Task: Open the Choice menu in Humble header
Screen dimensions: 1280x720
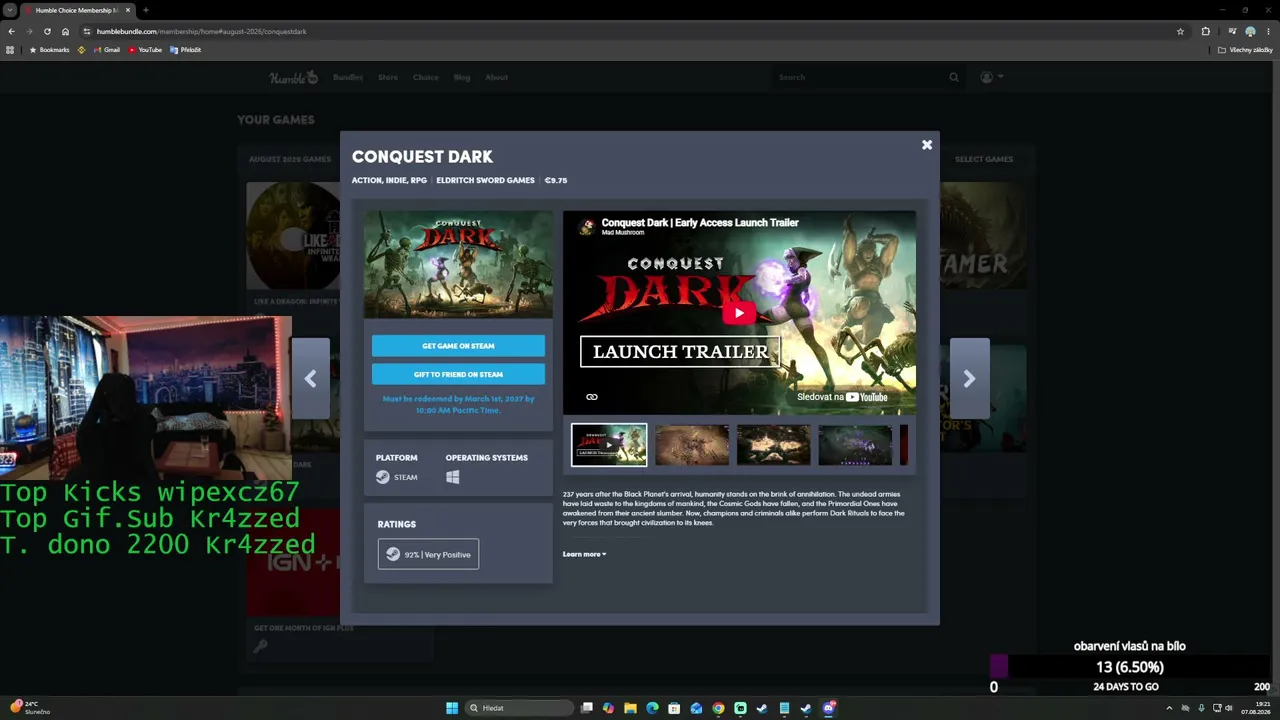Action: coord(426,77)
